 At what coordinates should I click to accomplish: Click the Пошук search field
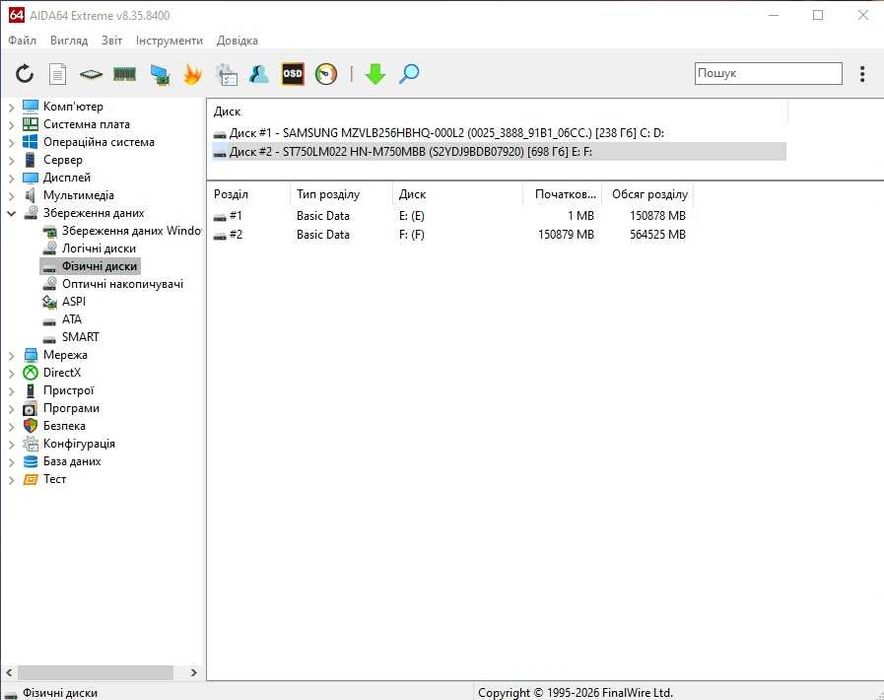[x=768, y=73]
